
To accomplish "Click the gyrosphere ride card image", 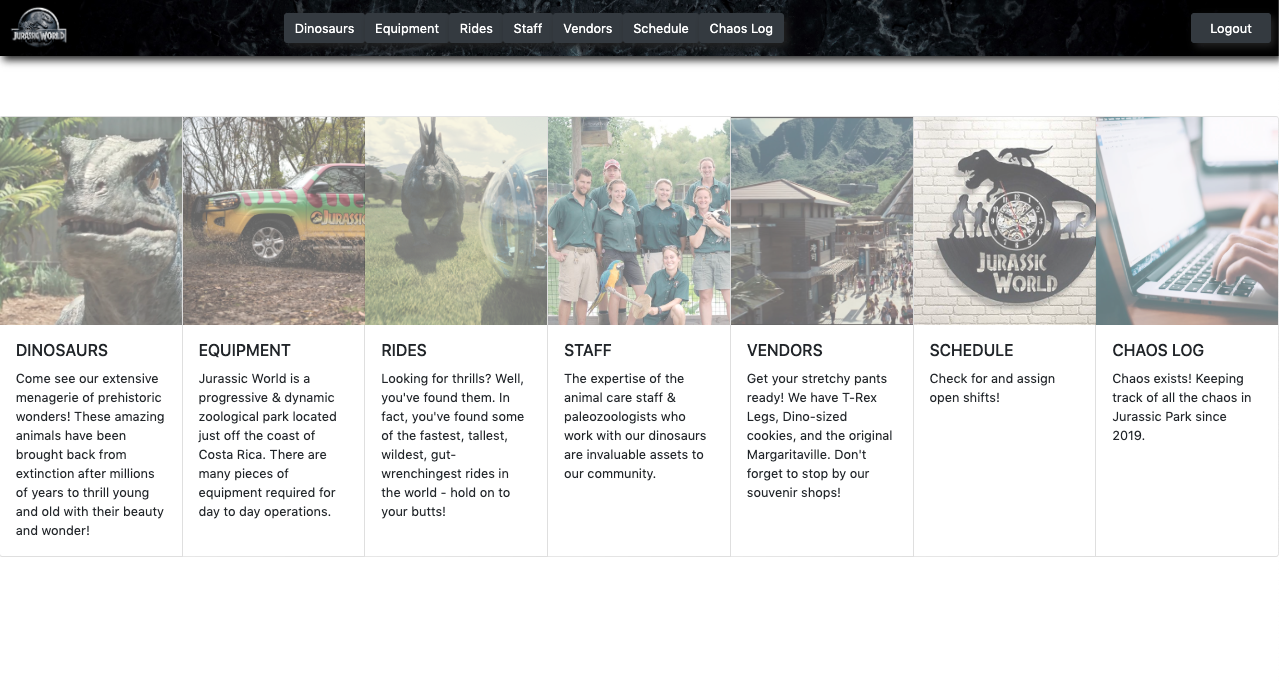I will 456,221.
